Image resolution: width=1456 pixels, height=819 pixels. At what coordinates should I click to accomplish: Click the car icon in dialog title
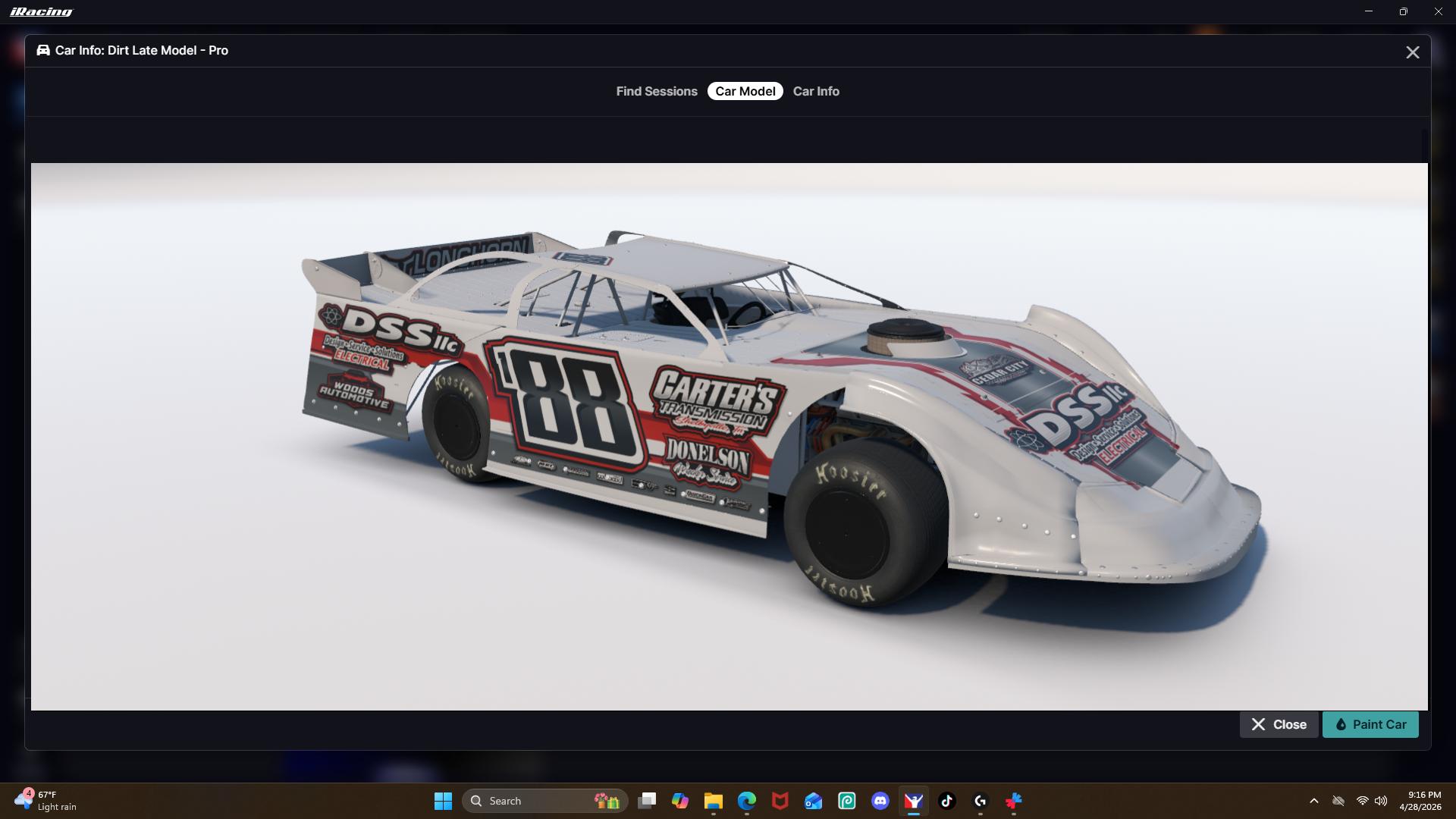coord(43,50)
